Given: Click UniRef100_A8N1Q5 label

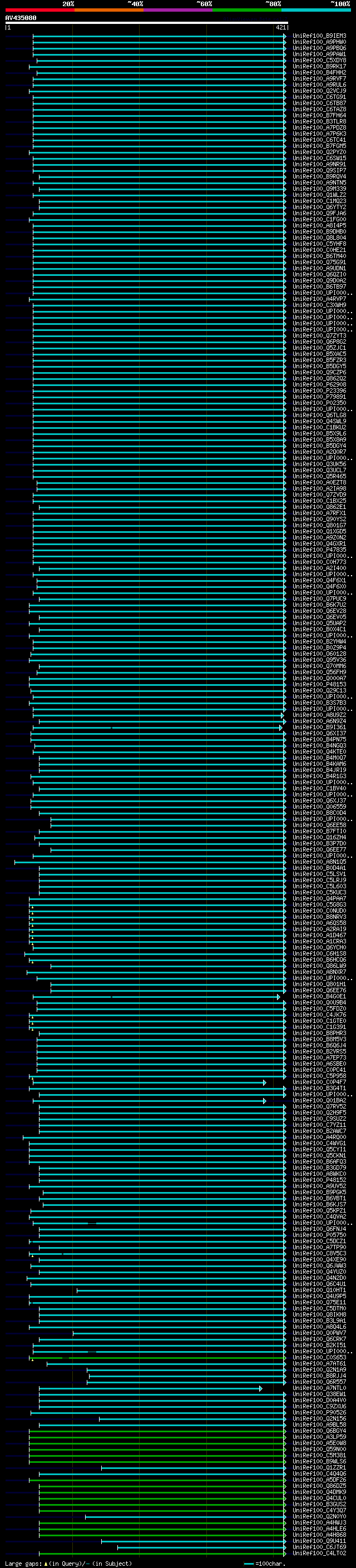Looking at the screenshot, I should click(319, 861).
